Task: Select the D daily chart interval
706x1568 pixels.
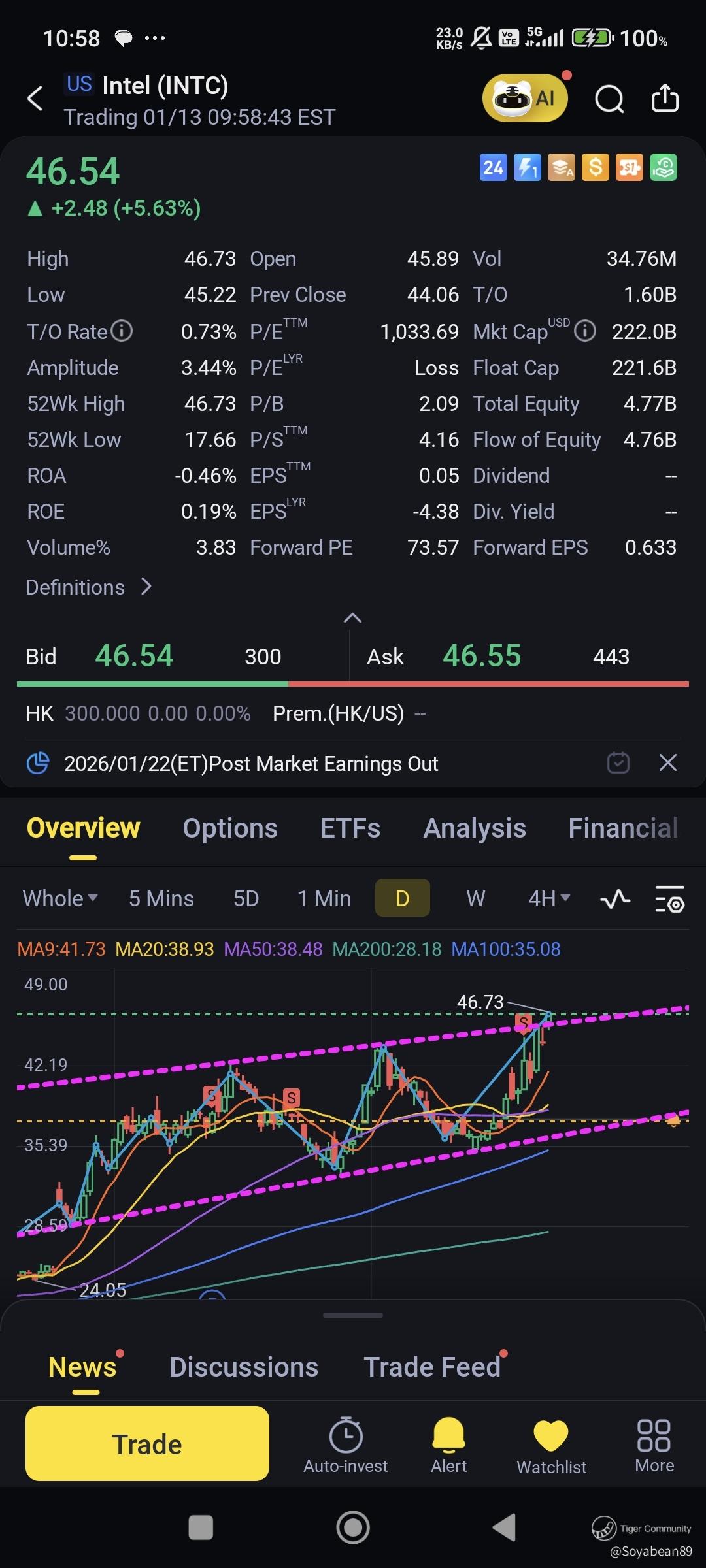Action: [x=403, y=898]
